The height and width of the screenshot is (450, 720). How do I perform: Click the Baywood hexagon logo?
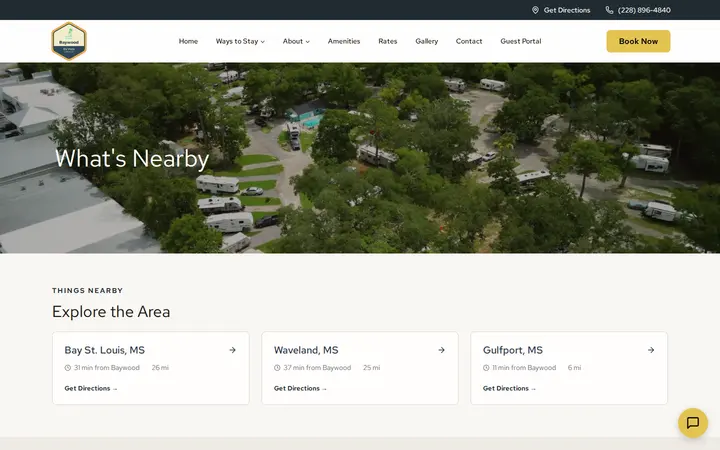[x=69, y=41]
